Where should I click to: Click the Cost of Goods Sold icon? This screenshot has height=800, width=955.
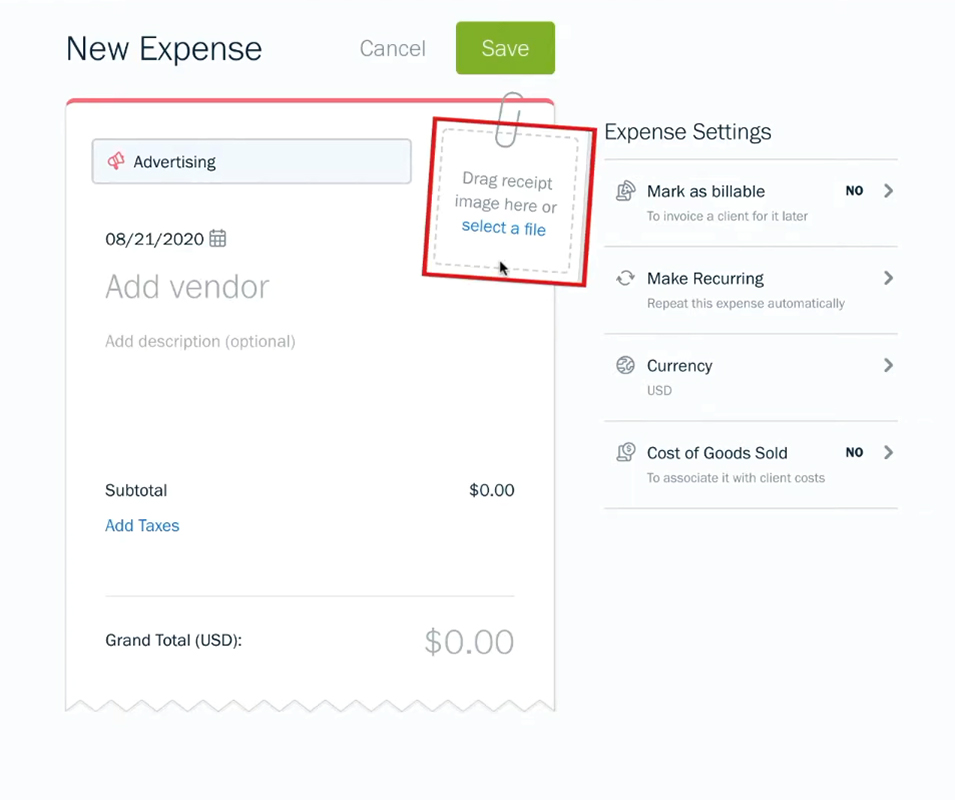(x=626, y=452)
